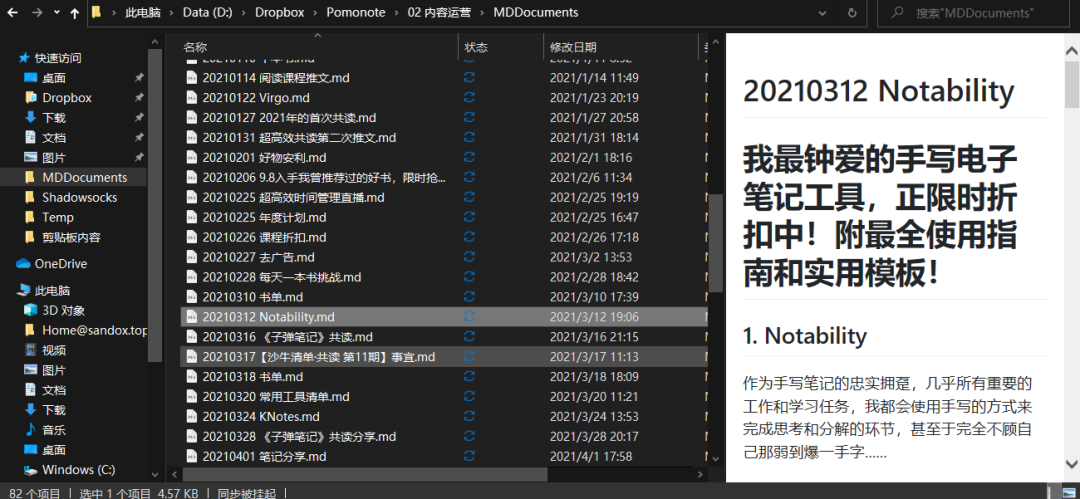
Task: Open the Temp folder in sidebar
Action: (58, 218)
